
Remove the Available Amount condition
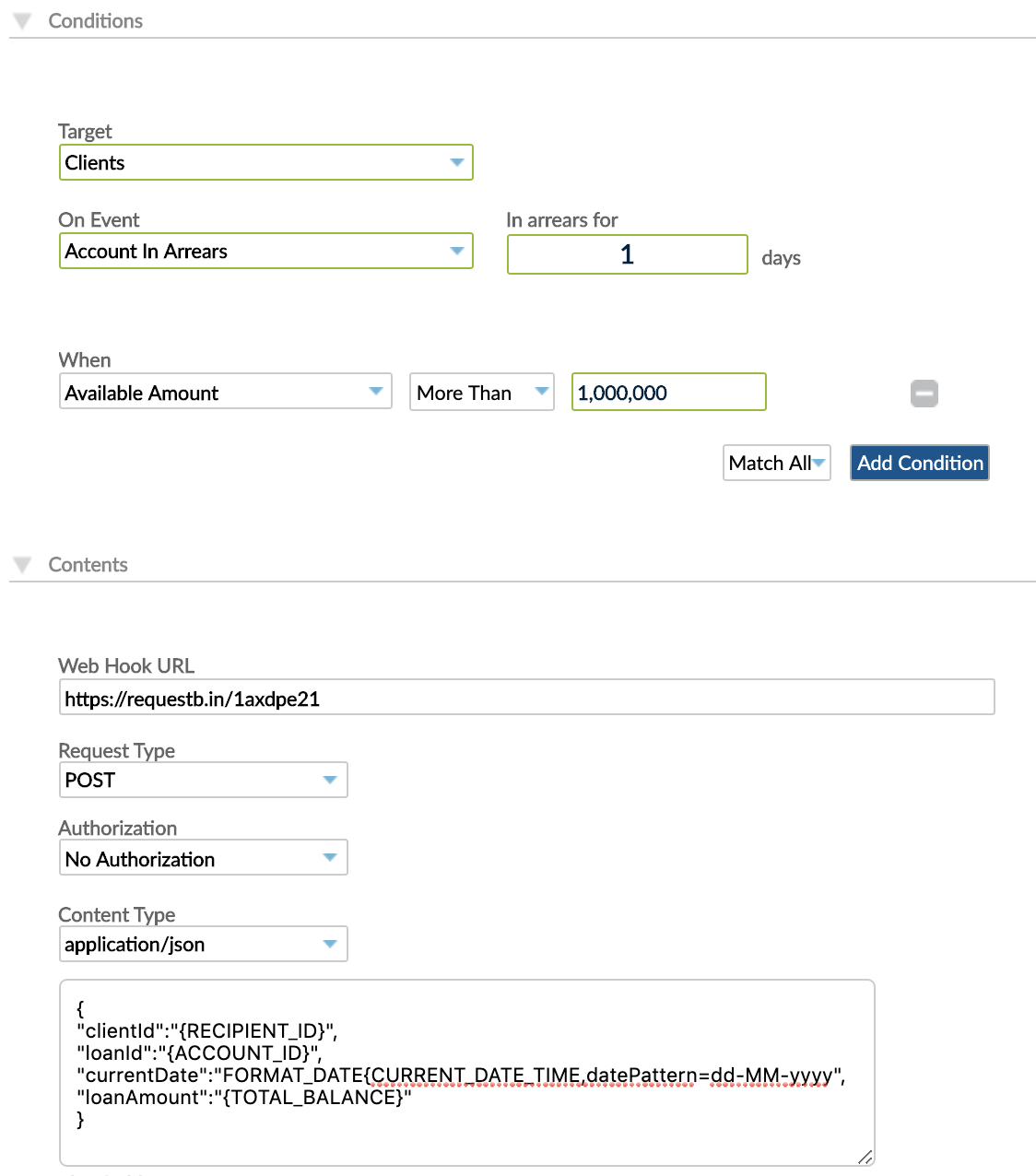[x=924, y=393]
